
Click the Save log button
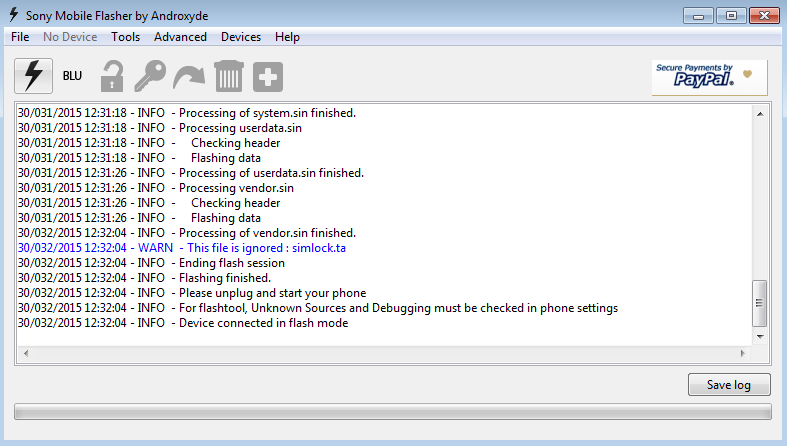[x=729, y=385]
